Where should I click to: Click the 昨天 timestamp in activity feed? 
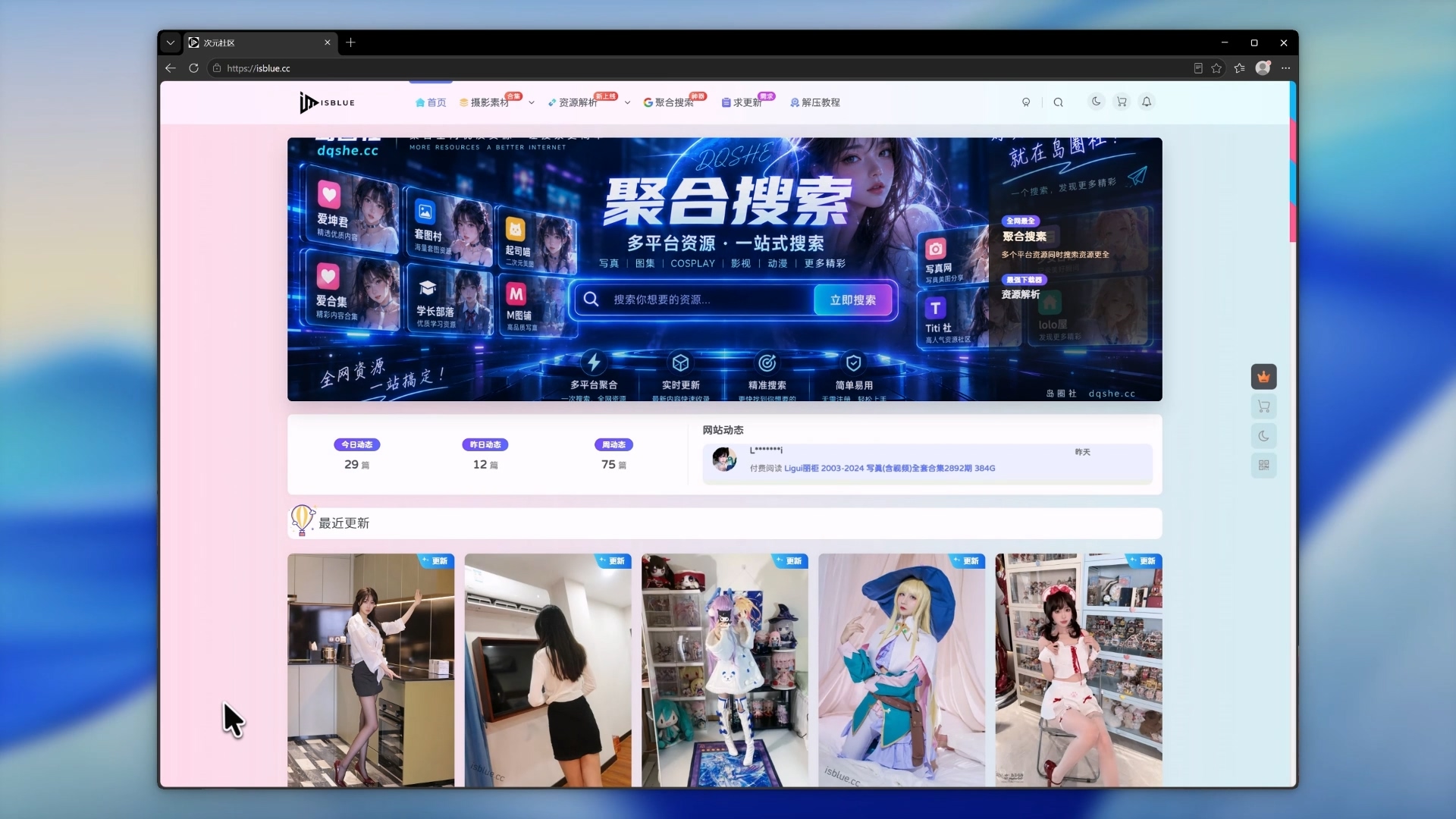point(1082,452)
